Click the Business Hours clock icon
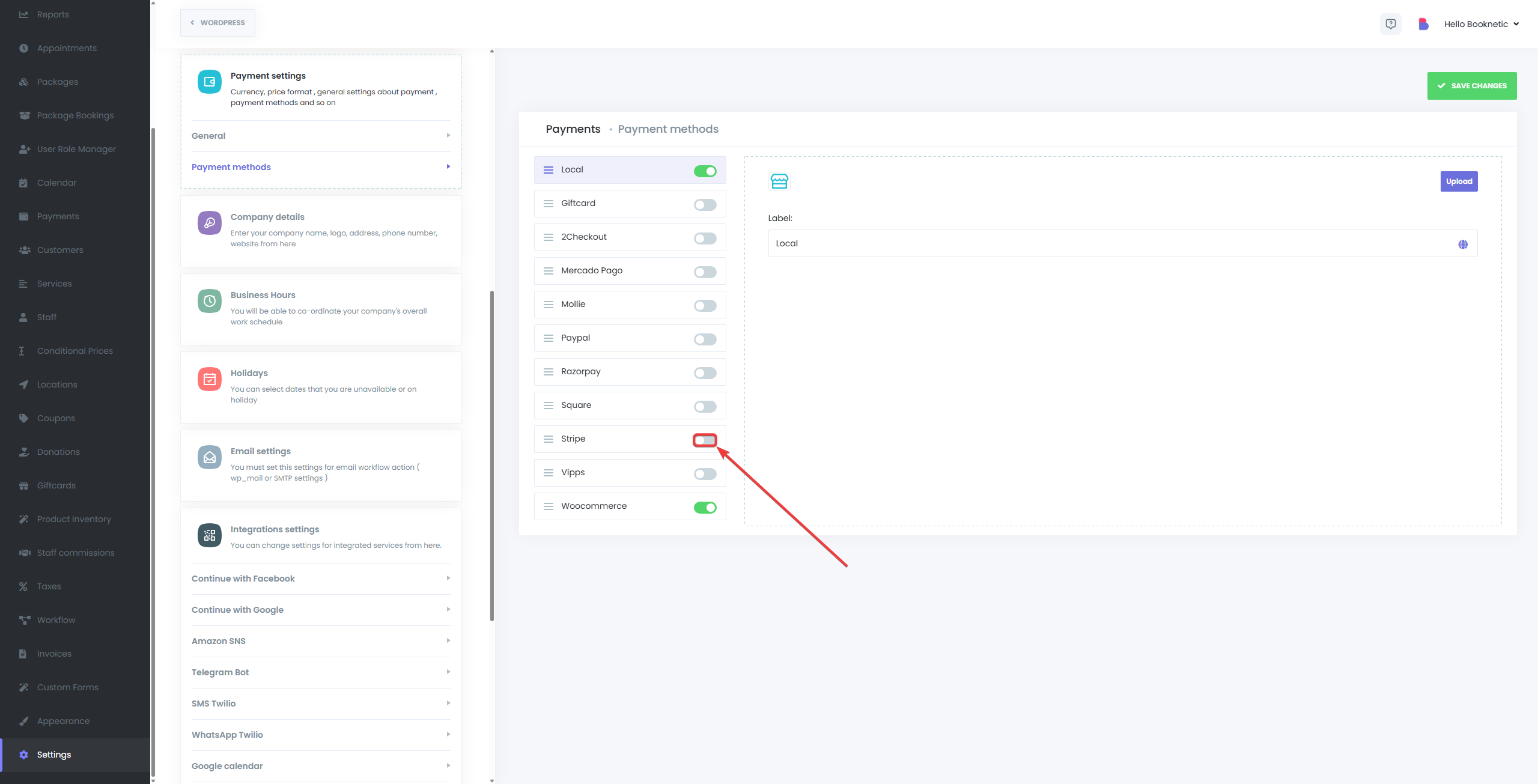 pos(210,301)
